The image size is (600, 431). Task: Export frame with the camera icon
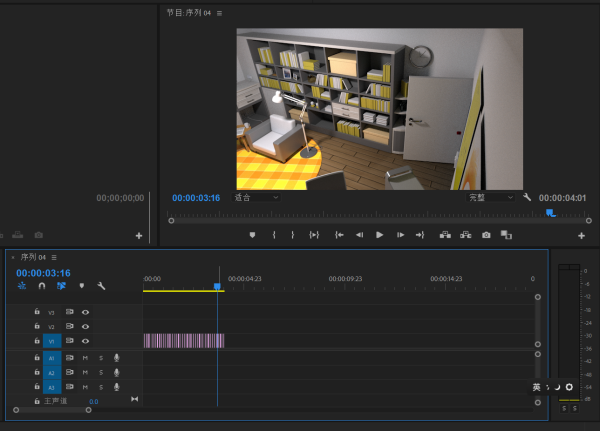486,235
